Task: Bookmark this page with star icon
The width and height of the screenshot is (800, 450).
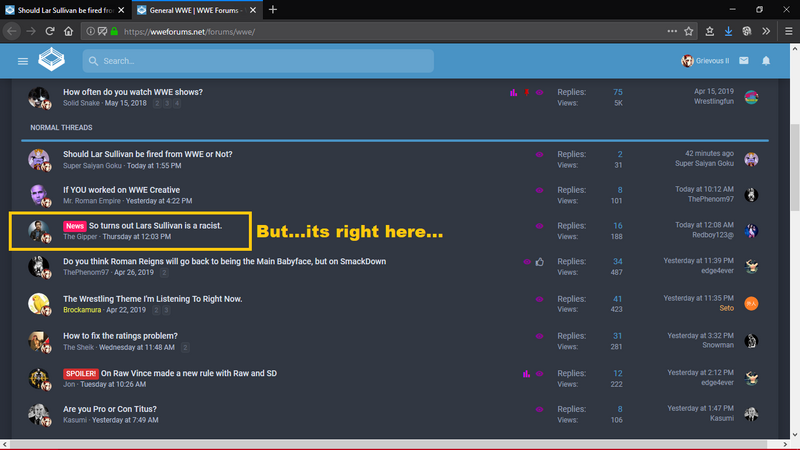Action: click(x=688, y=31)
